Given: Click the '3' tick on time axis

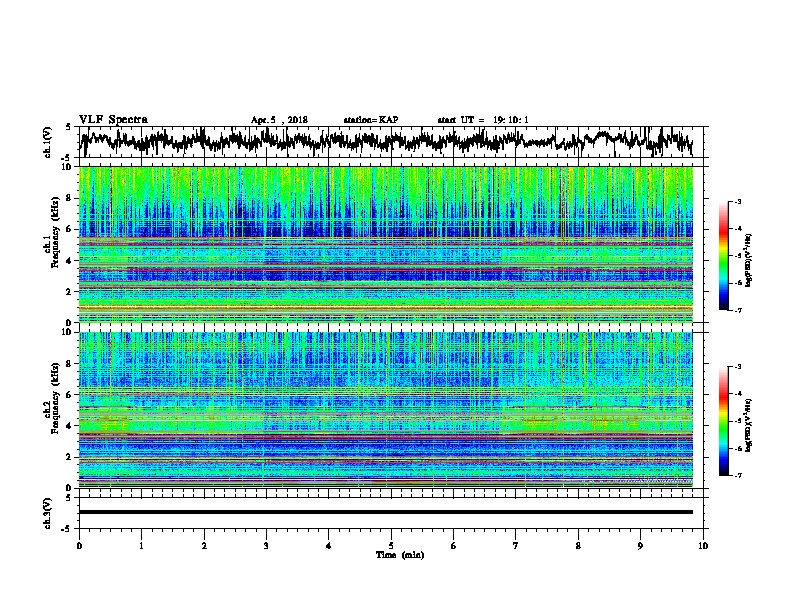Looking at the screenshot, I should click(x=266, y=546).
